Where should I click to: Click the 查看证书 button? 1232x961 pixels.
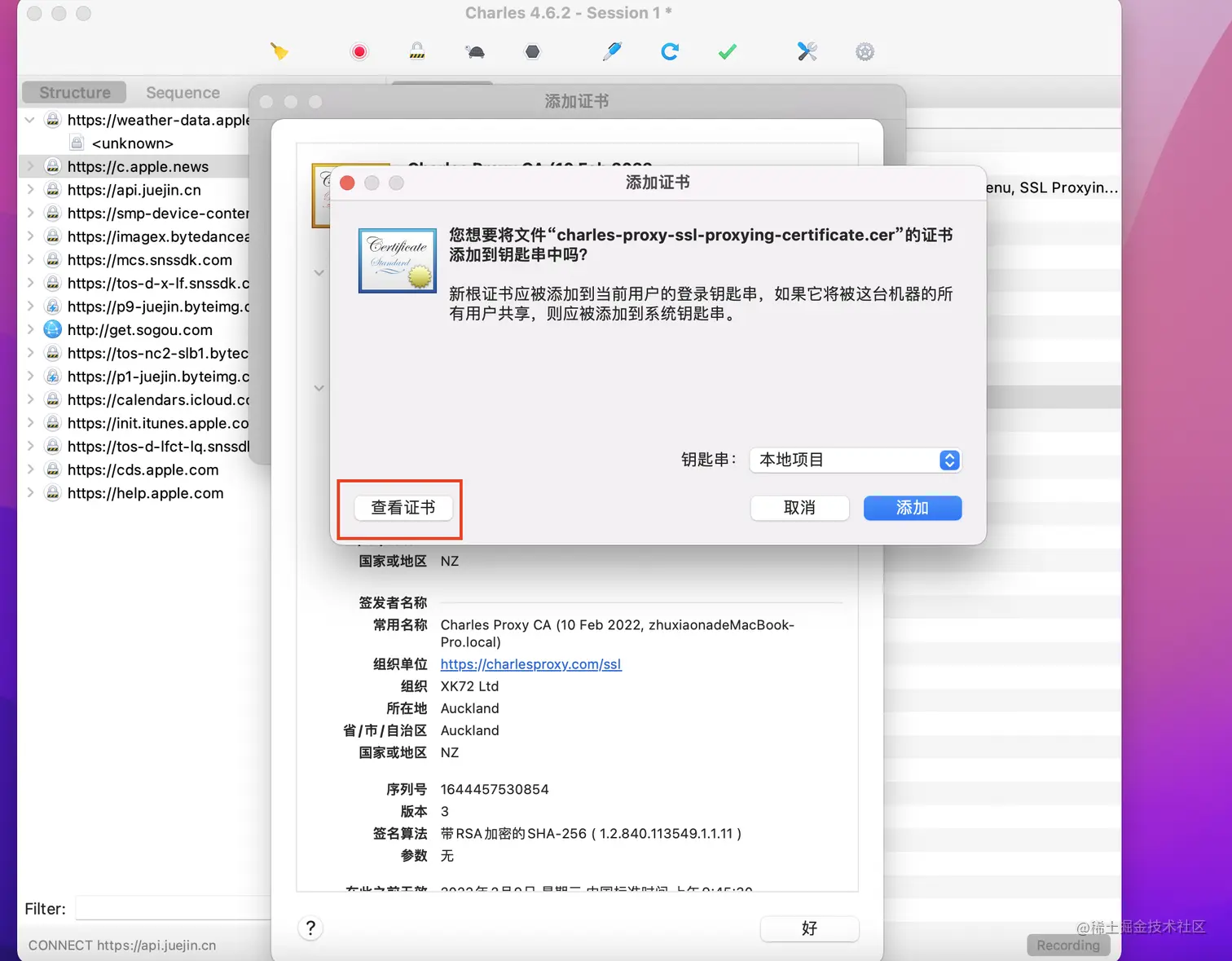coord(402,508)
